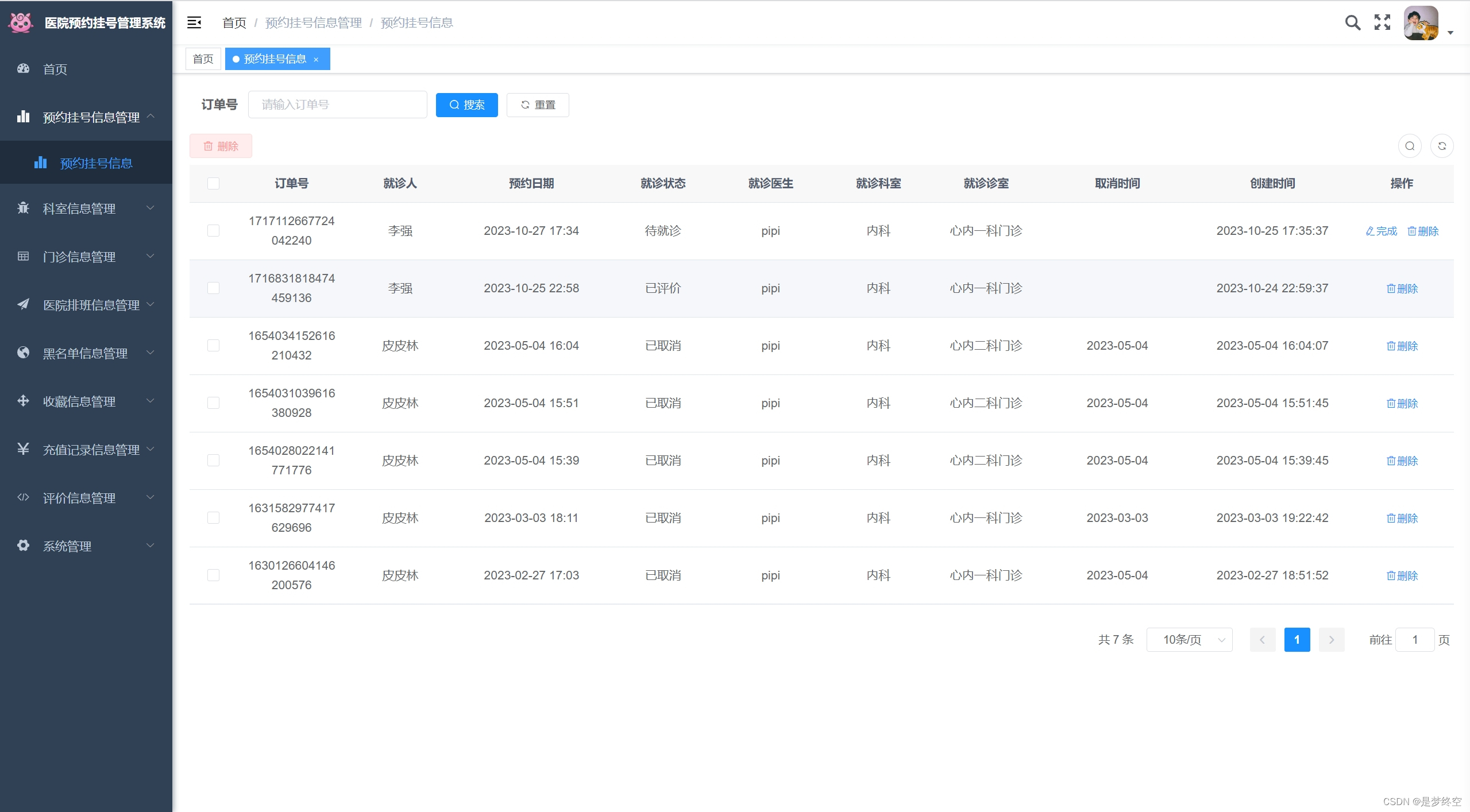The height and width of the screenshot is (812, 1470).
Task: Close the 预约挂号信息 tab with x
Action: (x=316, y=59)
